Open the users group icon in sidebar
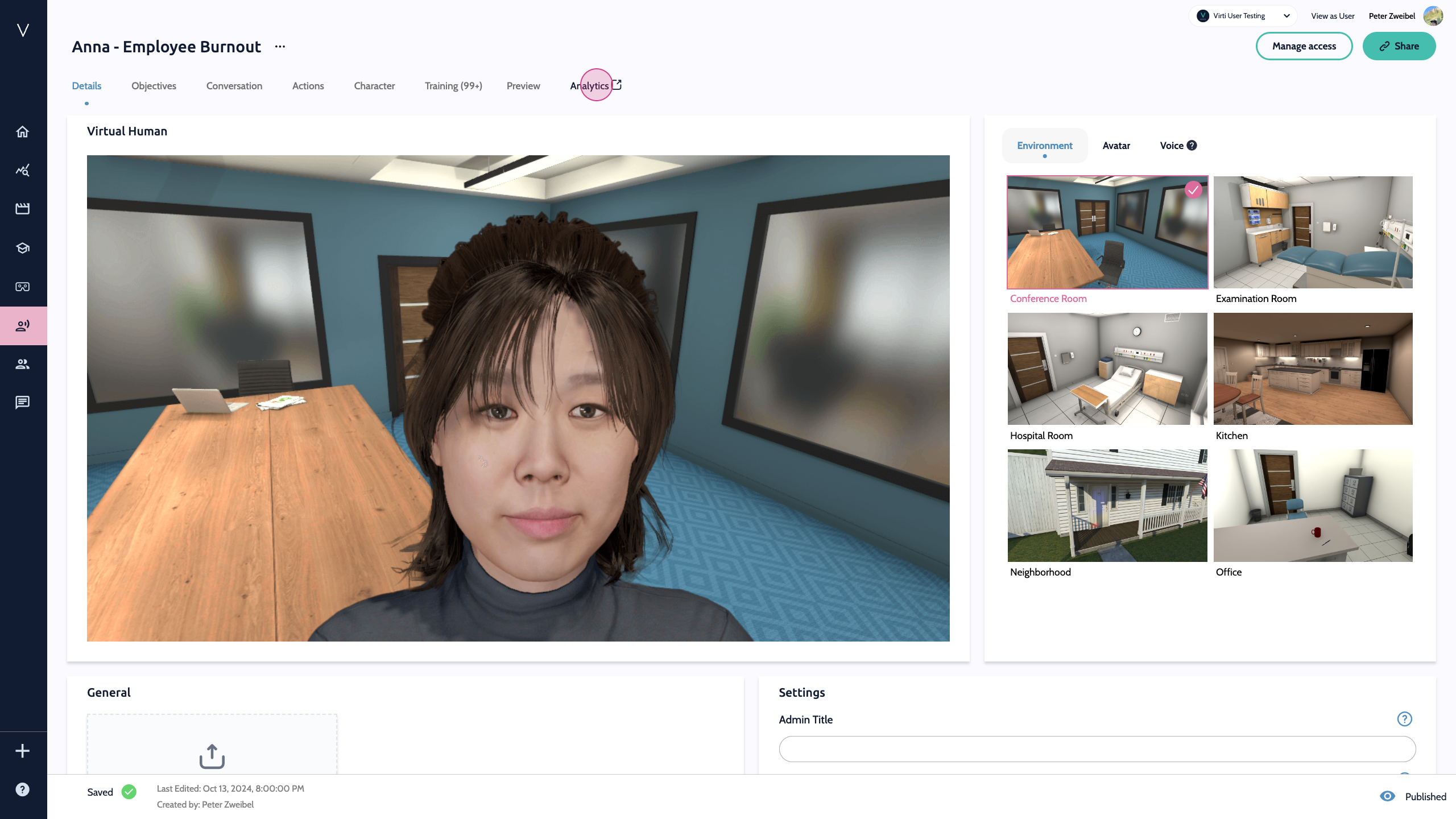The width and height of the screenshot is (1456, 819). pyautogui.click(x=23, y=364)
